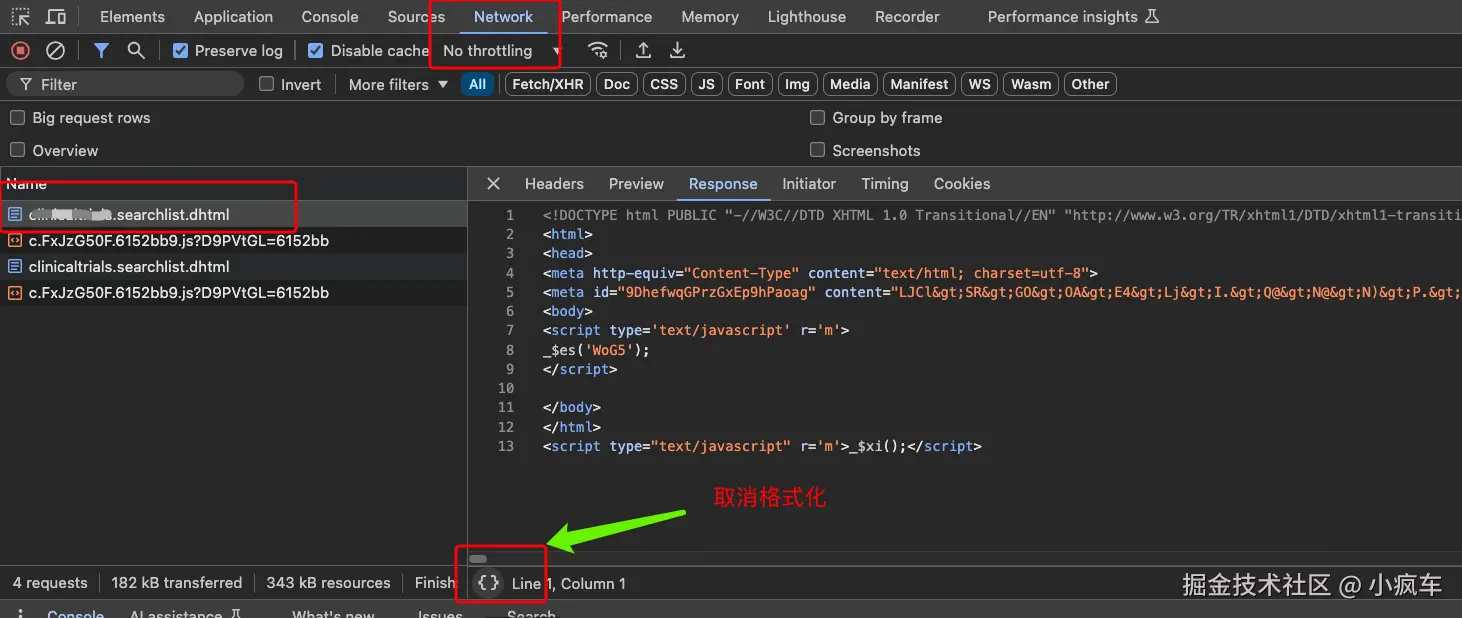The width and height of the screenshot is (1462, 618).
Task: Select first blurred searchlist.dhtml request
Action: click(233, 215)
